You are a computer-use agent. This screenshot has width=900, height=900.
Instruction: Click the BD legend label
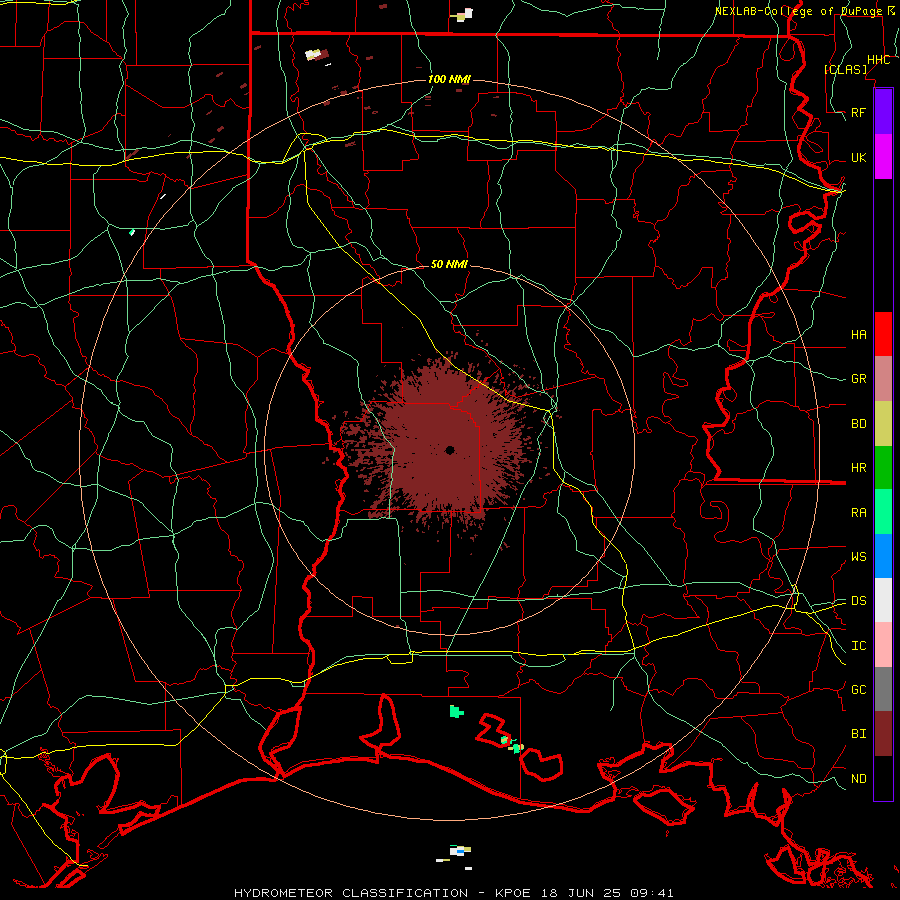(x=858, y=424)
